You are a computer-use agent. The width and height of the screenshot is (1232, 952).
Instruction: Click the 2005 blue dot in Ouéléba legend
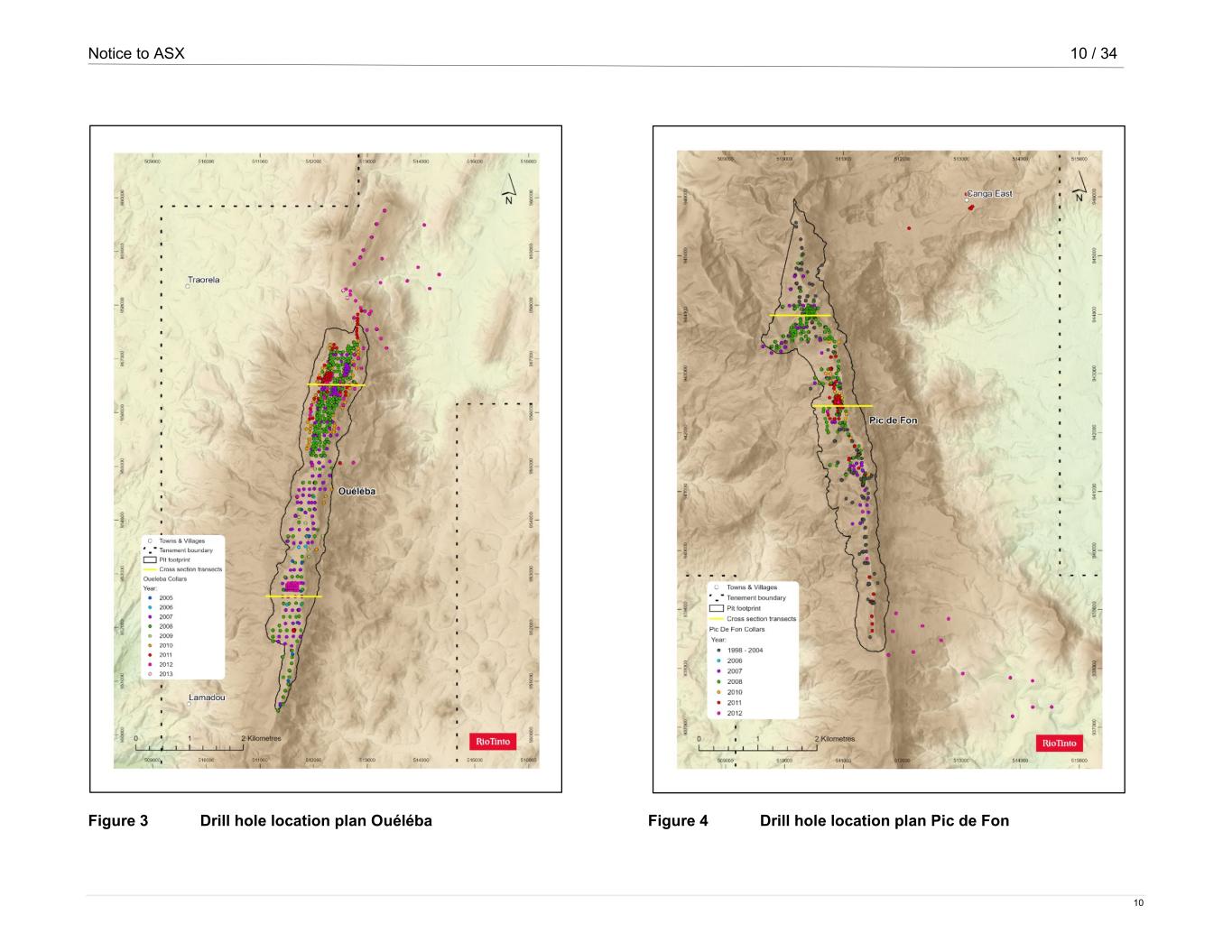[x=149, y=598]
